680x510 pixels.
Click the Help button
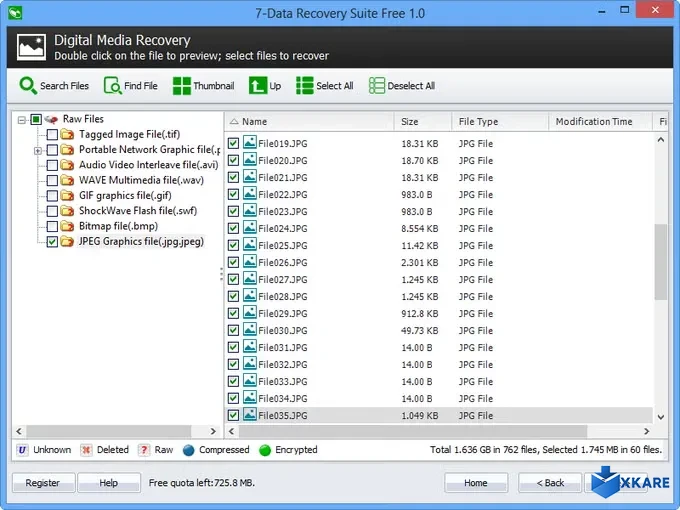(x=108, y=483)
